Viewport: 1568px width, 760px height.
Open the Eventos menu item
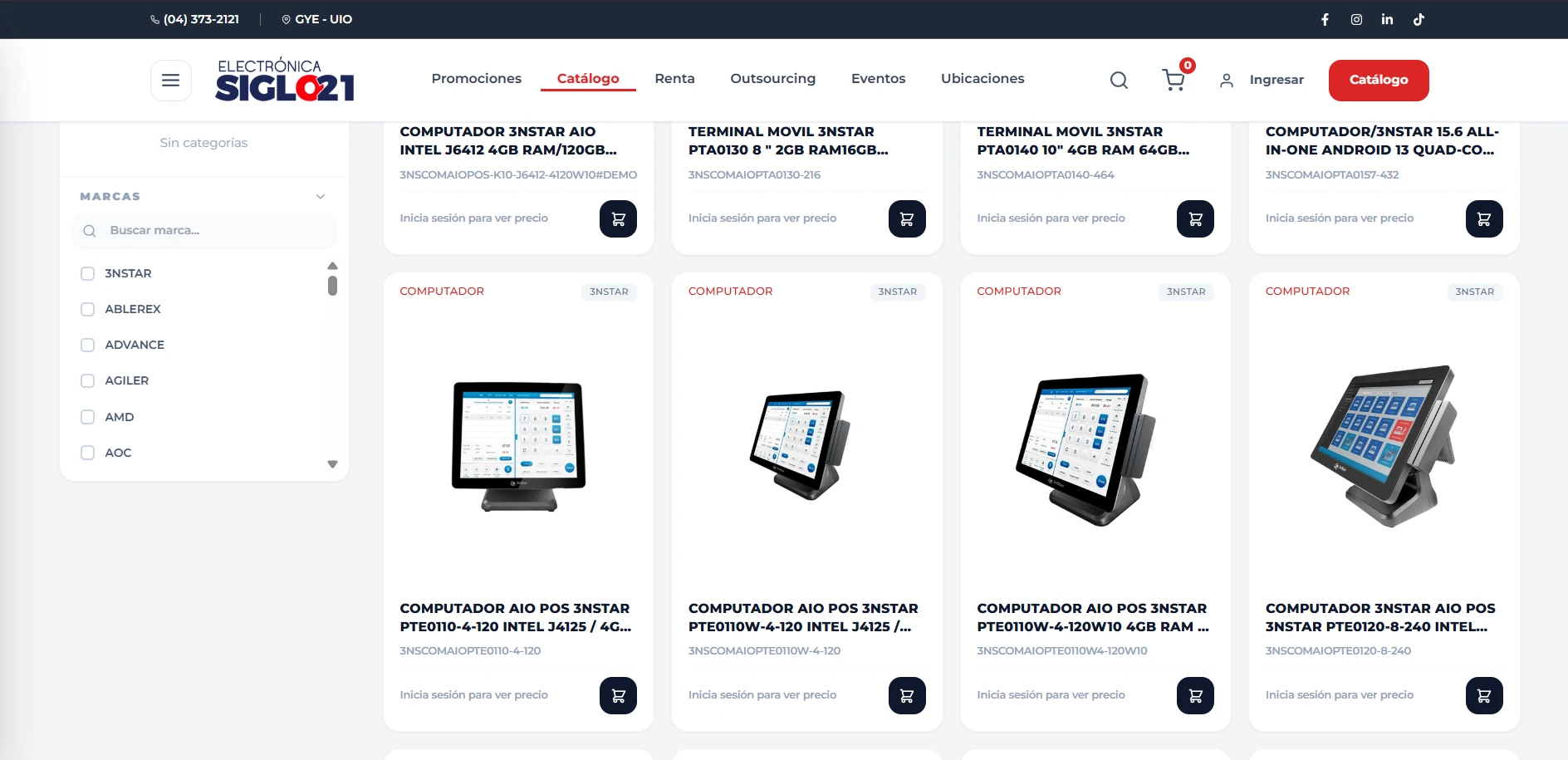[x=878, y=78]
